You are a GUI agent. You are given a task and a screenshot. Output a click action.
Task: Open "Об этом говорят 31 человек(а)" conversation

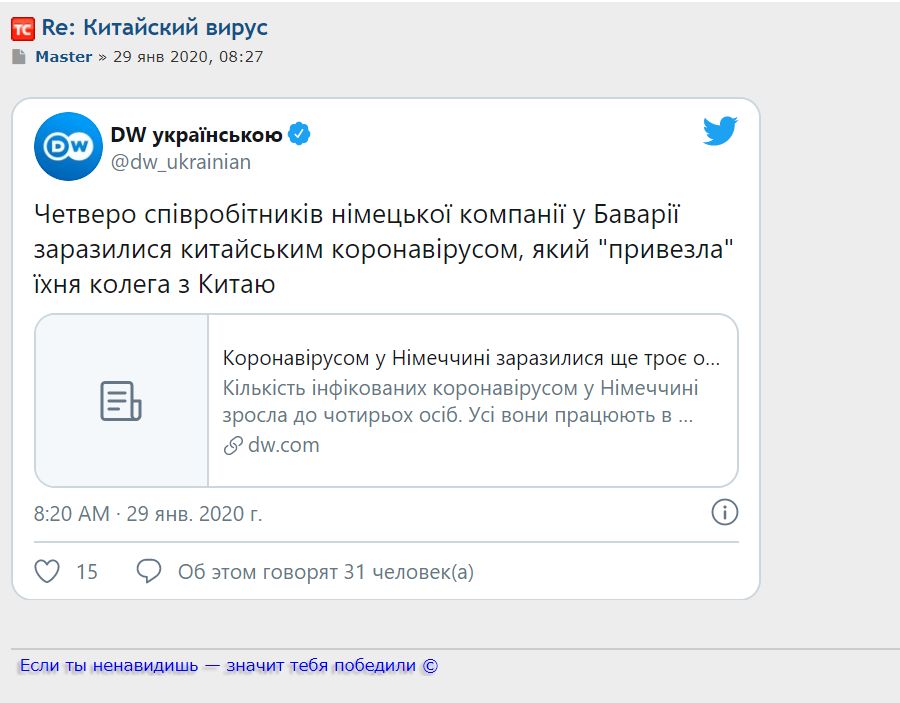326,572
